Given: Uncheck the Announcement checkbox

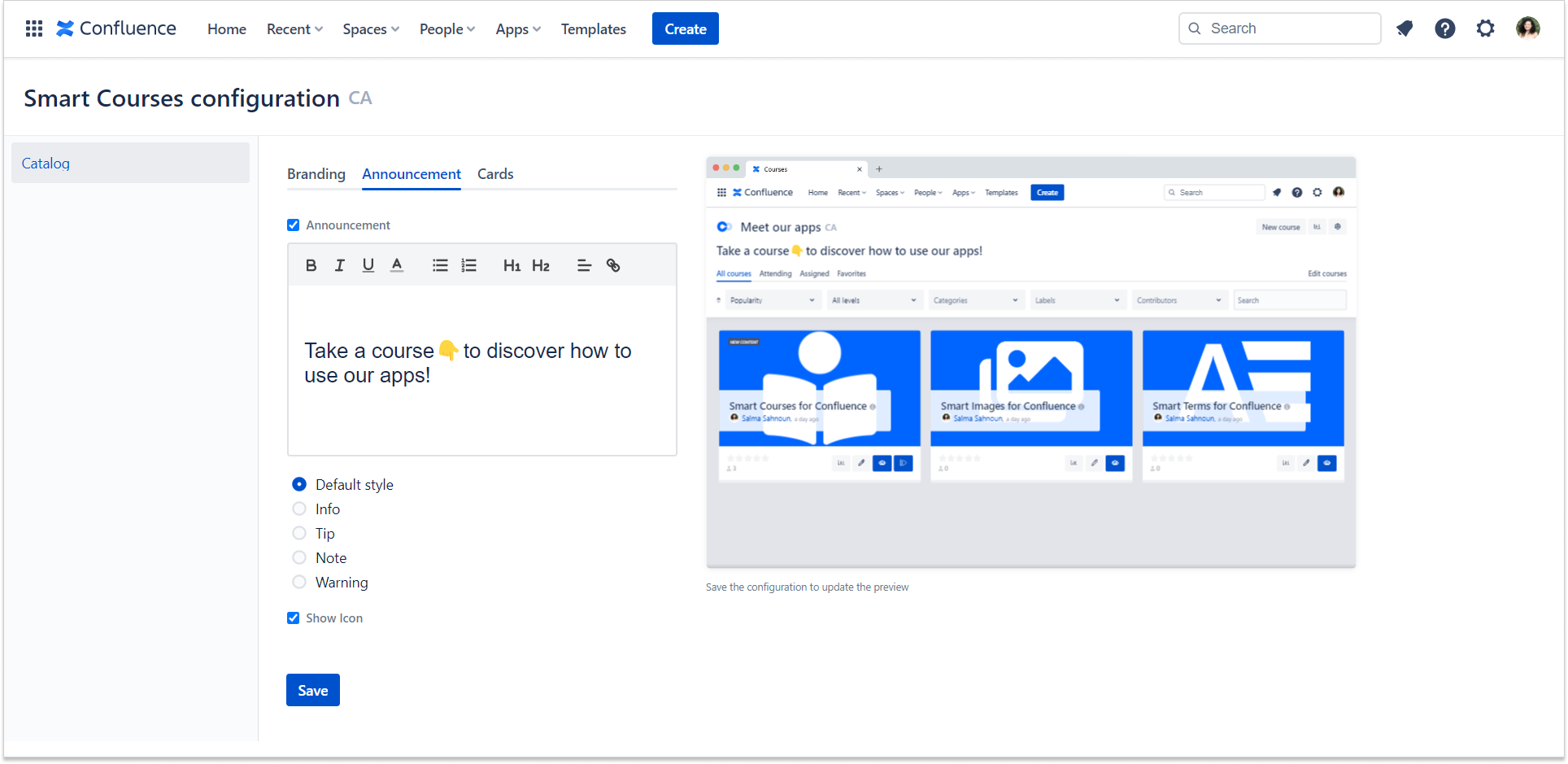Looking at the screenshot, I should [x=294, y=225].
